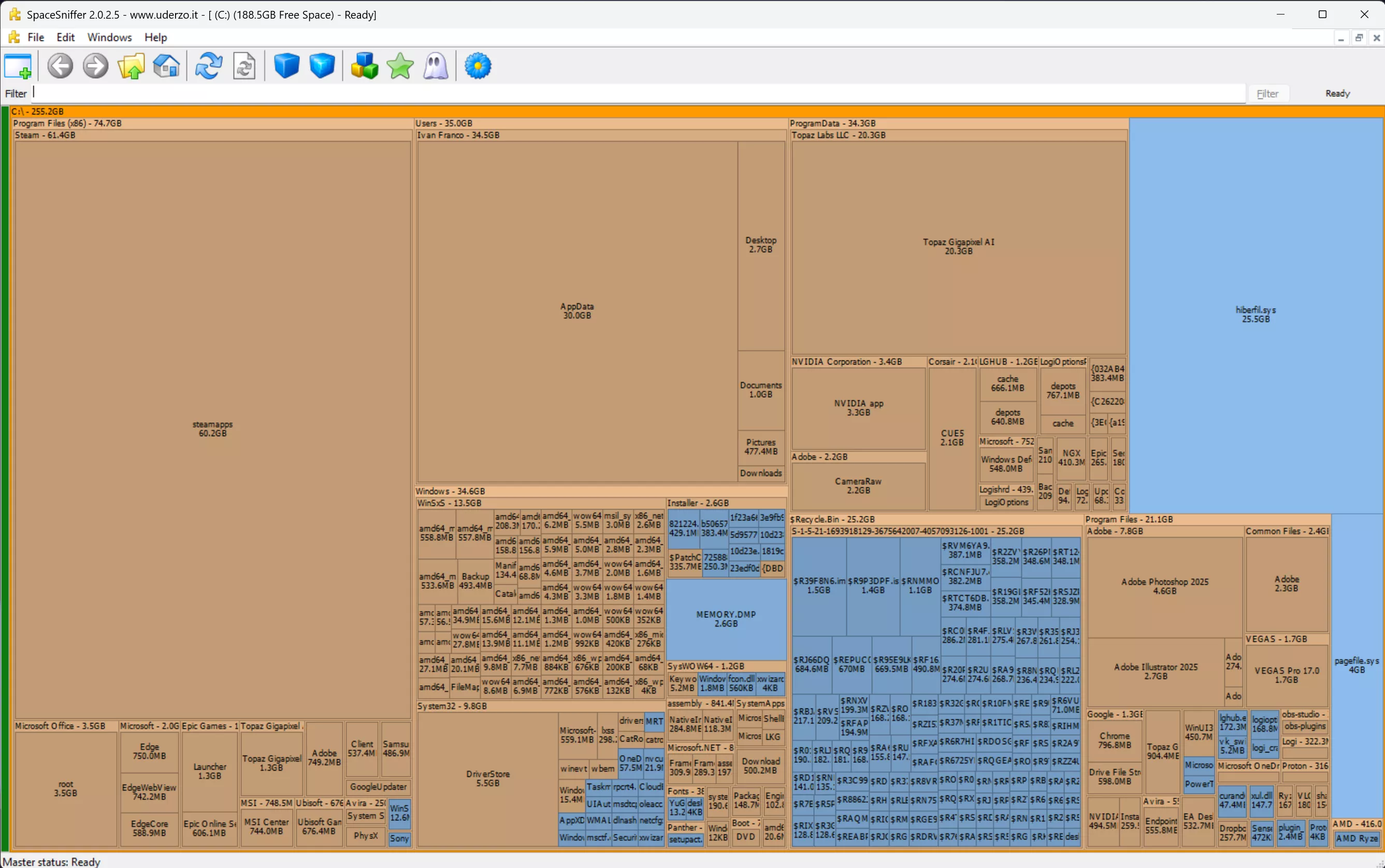Click the Go back arrow
1385x868 pixels.
coord(60,66)
